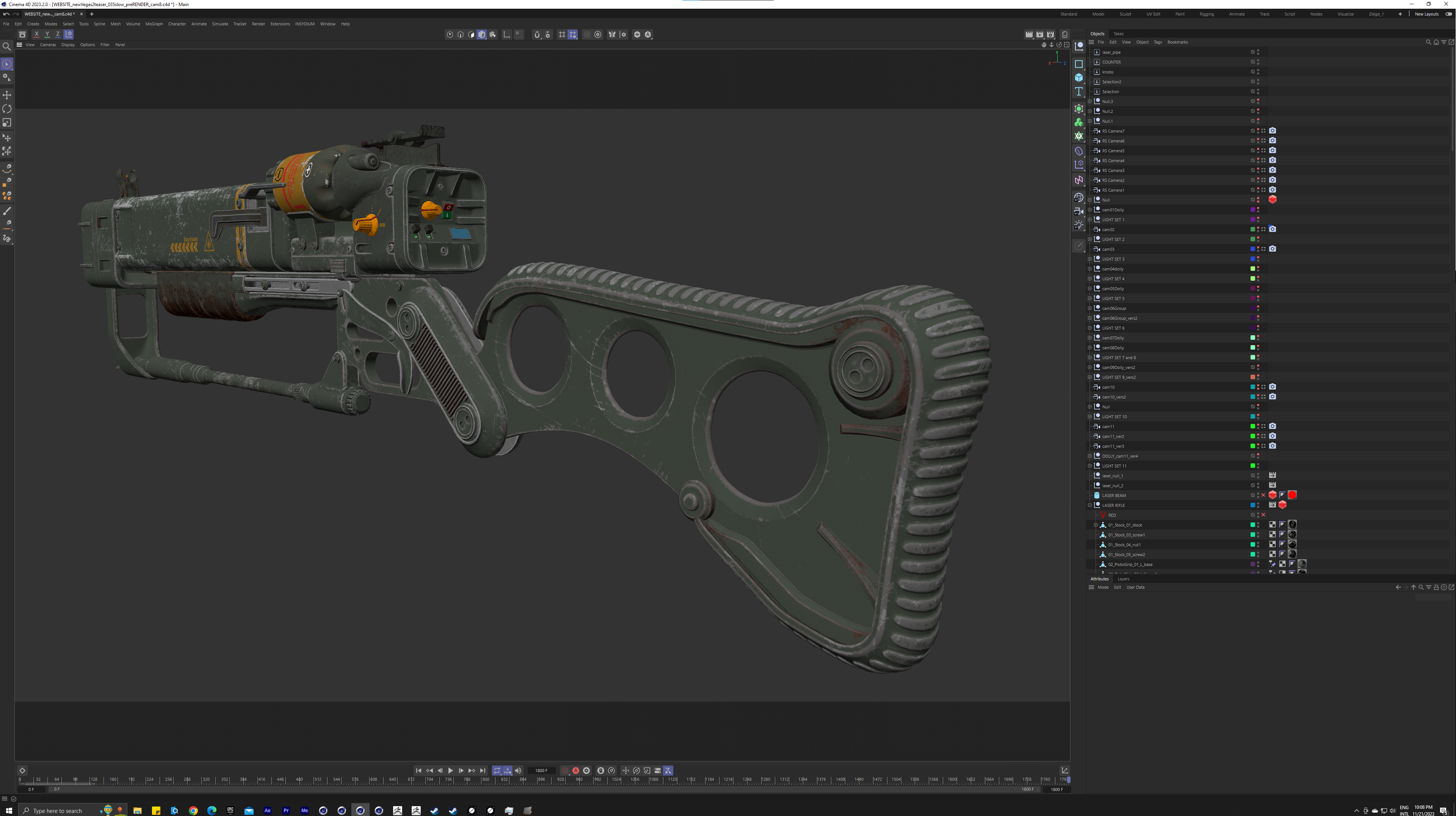Open the Cameras viewport menu

47,45
